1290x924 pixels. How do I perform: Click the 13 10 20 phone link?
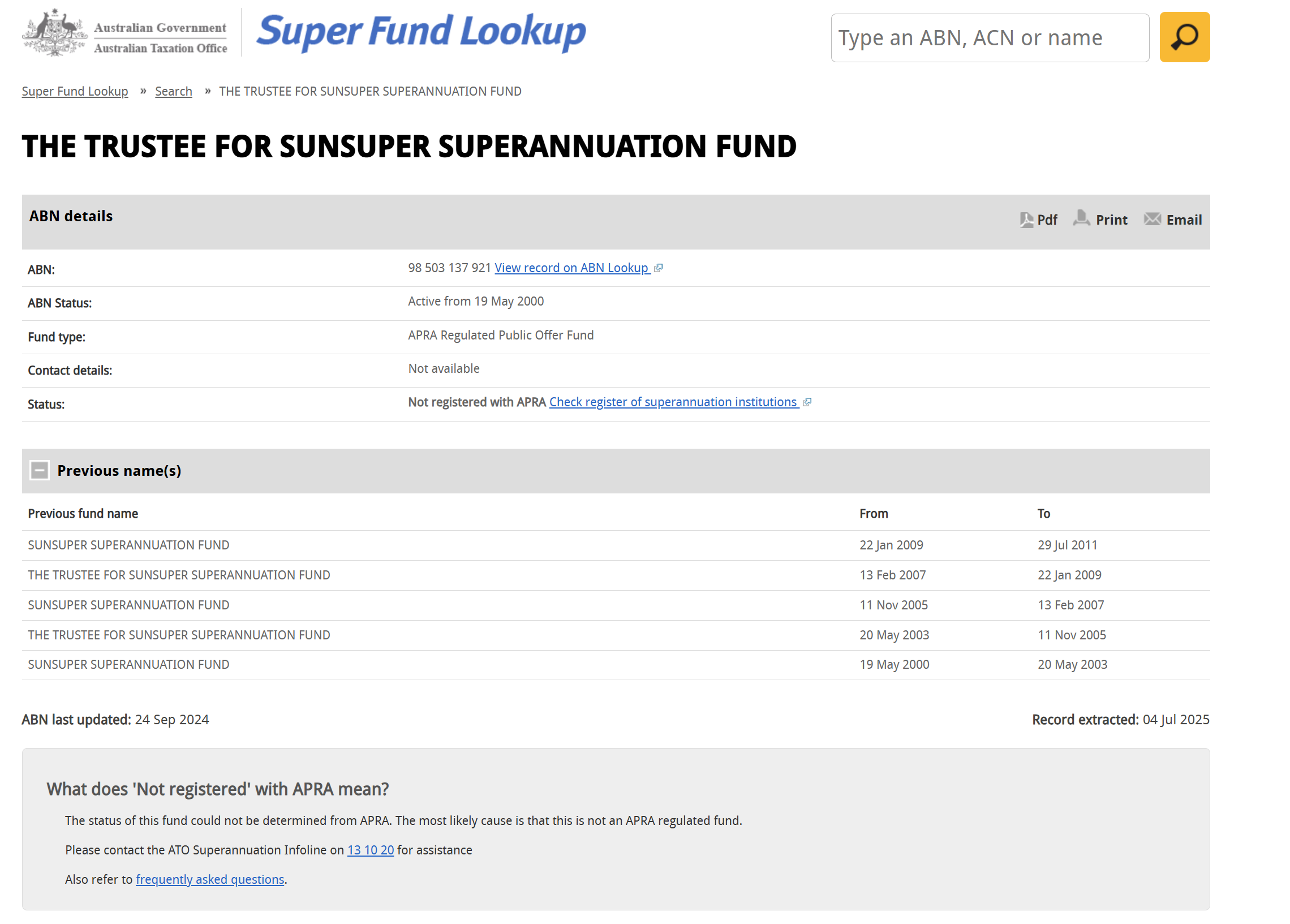[370, 850]
